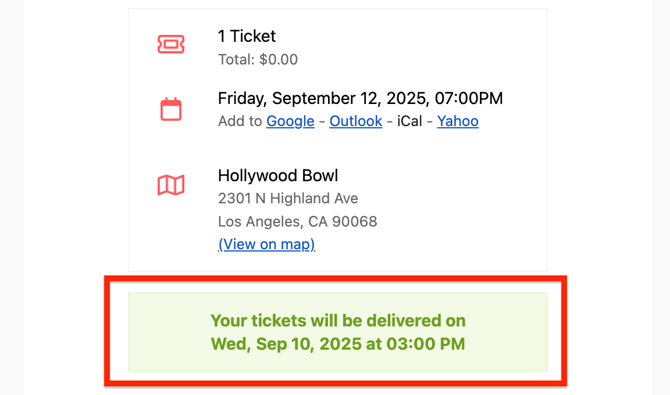This screenshot has width=670, height=395.
Task: Click the red highlight border around notice
Action: (x=335, y=279)
